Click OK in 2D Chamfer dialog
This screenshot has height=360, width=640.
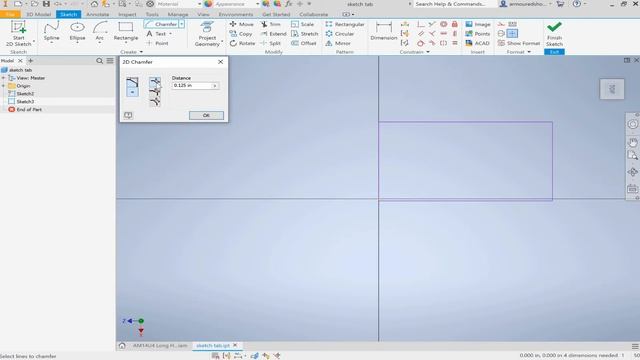(206, 116)
